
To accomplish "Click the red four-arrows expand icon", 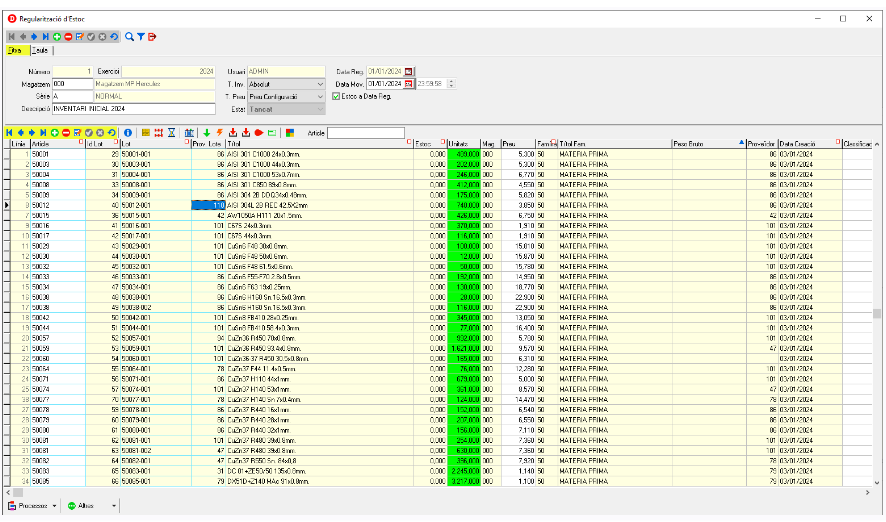I will (x=158, y=133).
